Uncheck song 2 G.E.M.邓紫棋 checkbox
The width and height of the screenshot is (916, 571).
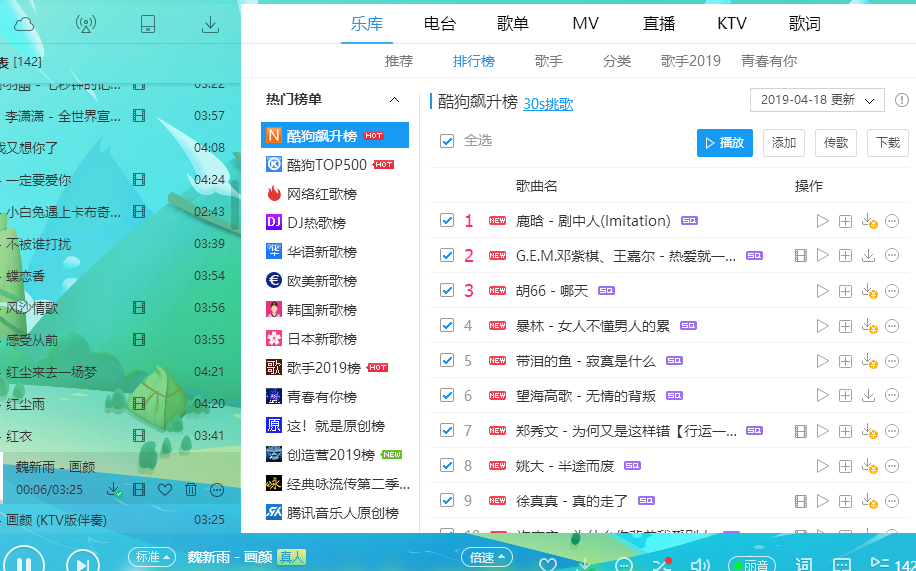(x=447, y=255)
